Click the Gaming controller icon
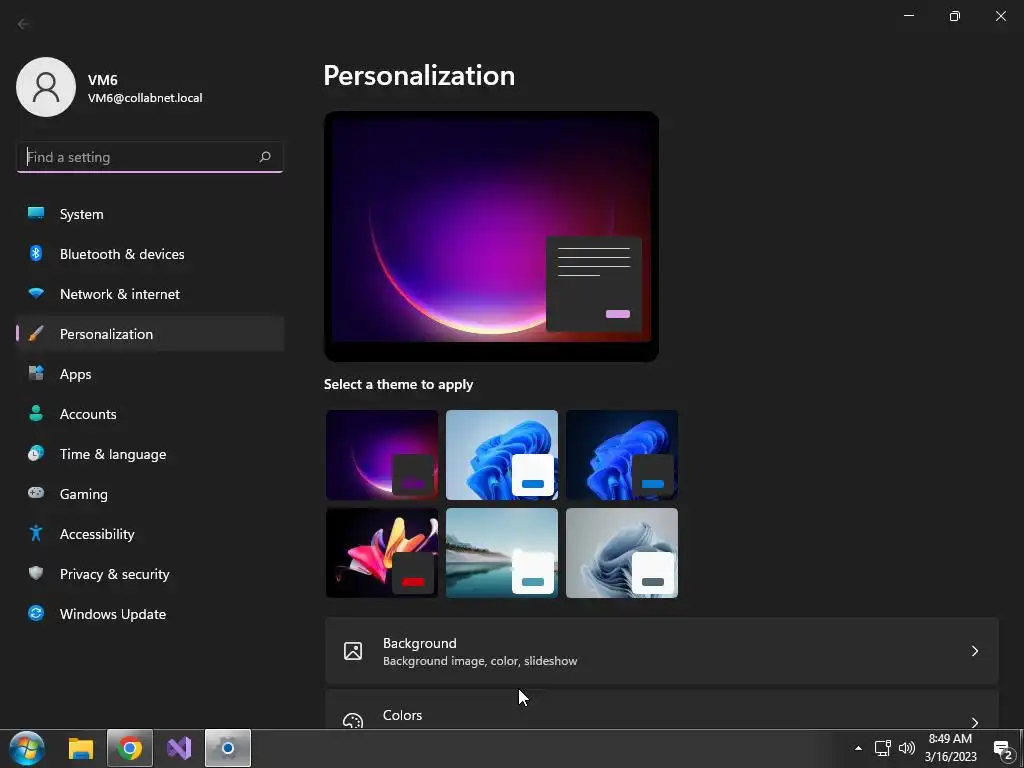 click(x=36, y=493)
